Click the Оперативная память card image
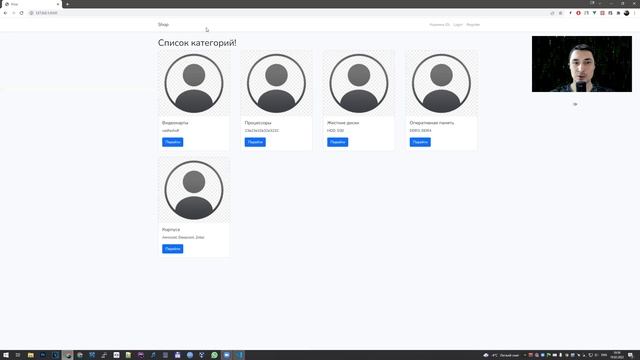Viewport: 640px width, 360px height. [441, 84]
